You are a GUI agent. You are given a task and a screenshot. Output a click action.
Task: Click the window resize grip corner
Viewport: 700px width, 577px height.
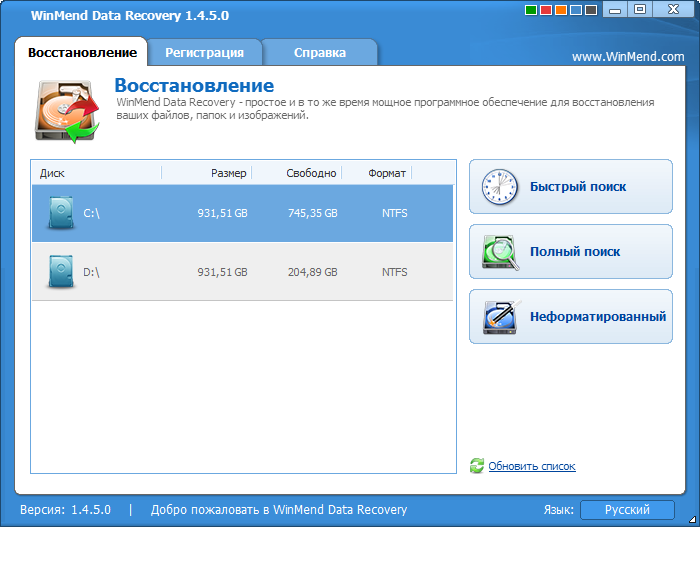(692, 519)
